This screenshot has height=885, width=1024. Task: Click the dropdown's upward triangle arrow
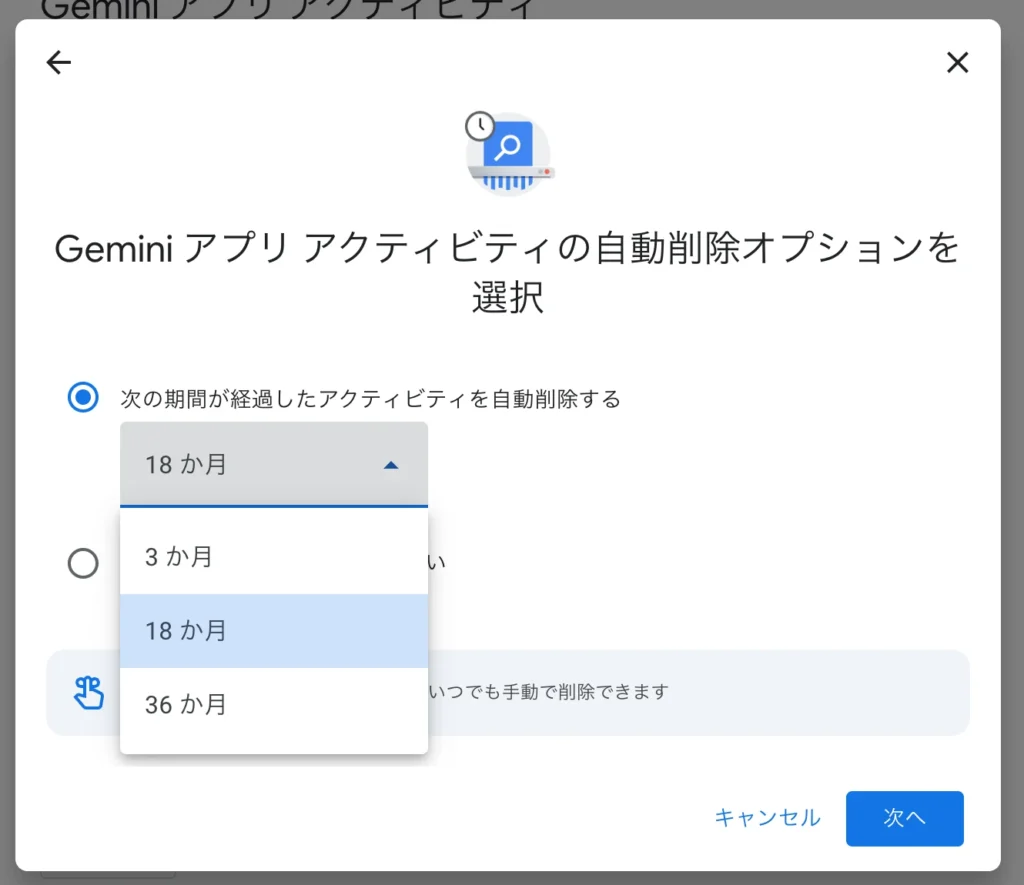(391, 465)
